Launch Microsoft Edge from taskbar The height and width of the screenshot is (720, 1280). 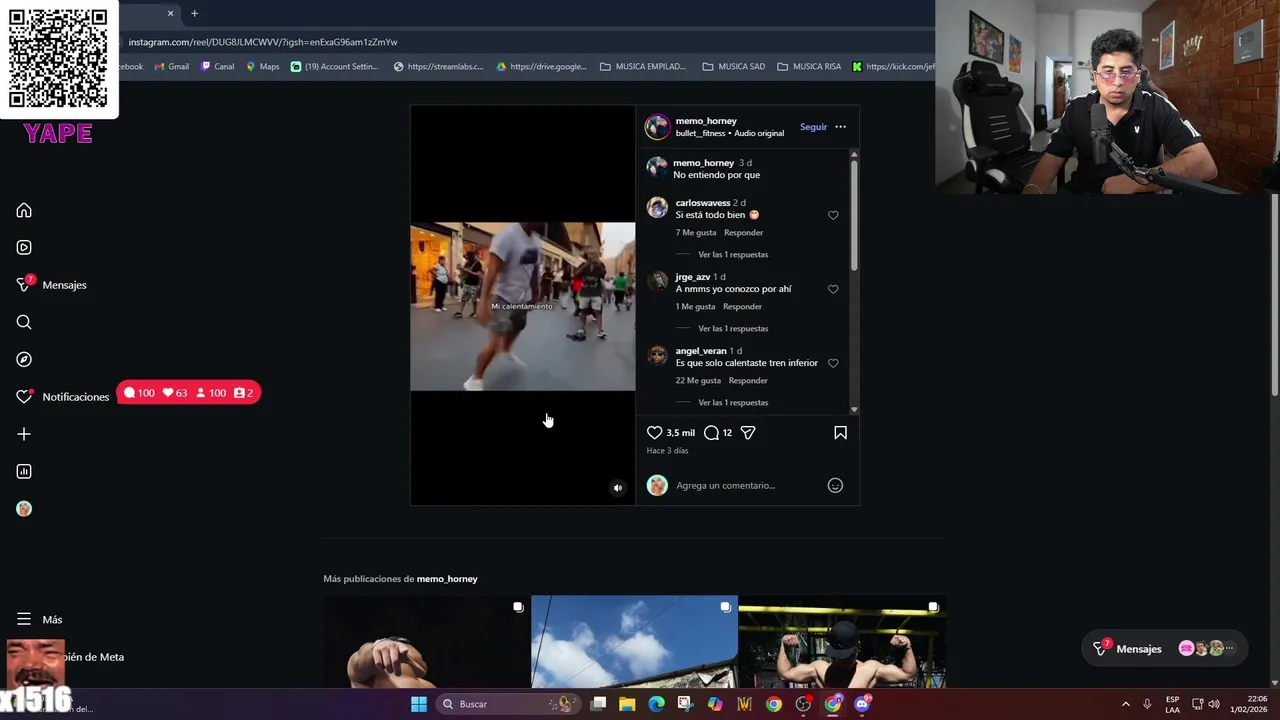(x=656, y=704)
